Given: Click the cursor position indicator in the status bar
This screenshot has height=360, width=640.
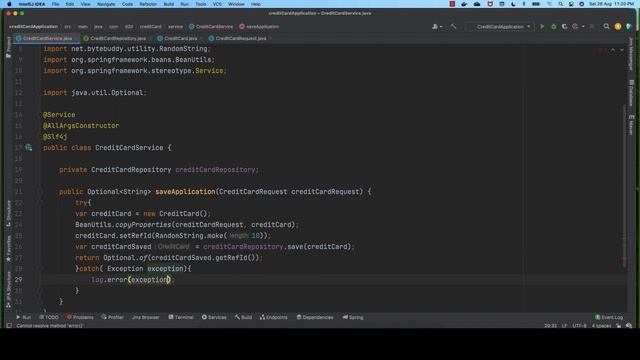Looking at the screenshot, I should [550, 326].
